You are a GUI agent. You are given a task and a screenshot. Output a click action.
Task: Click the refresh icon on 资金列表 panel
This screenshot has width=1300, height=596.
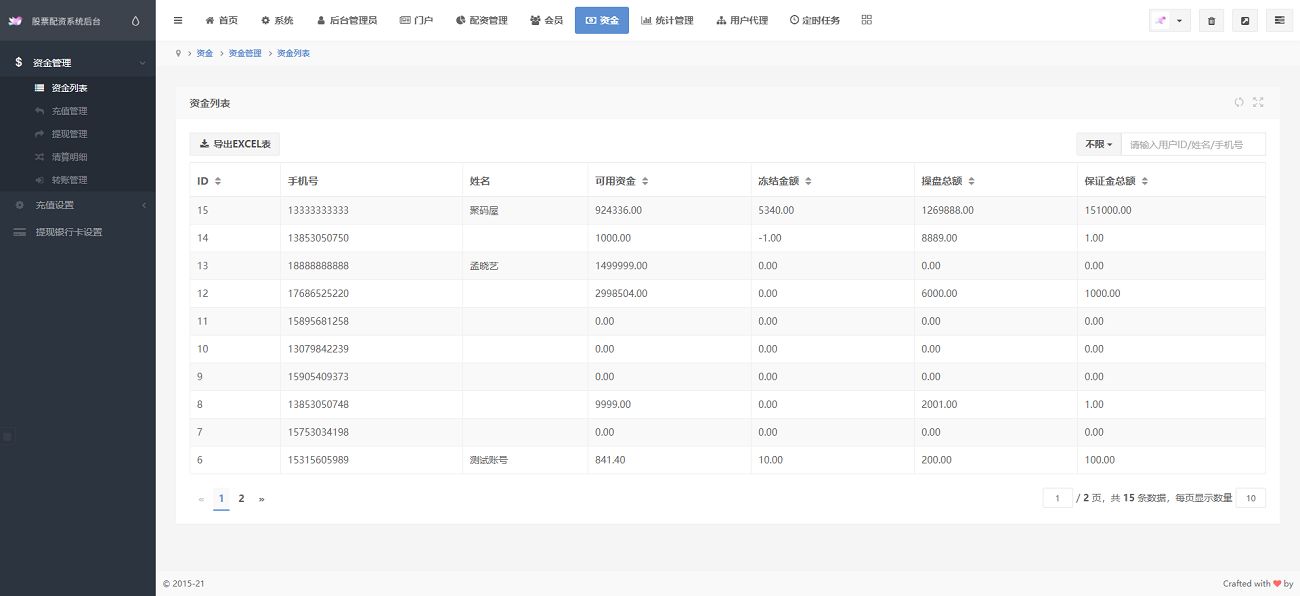pyautogui.click(x=1239, y=102)
